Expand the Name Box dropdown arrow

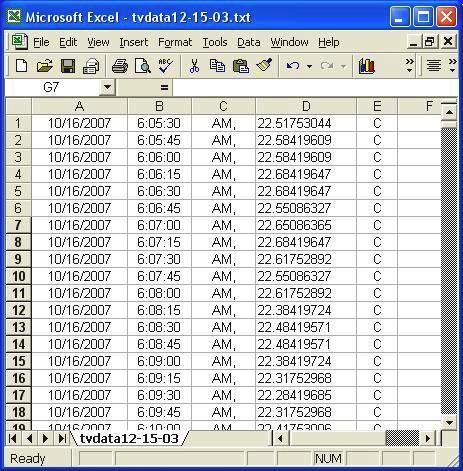[x=107, y=87]
